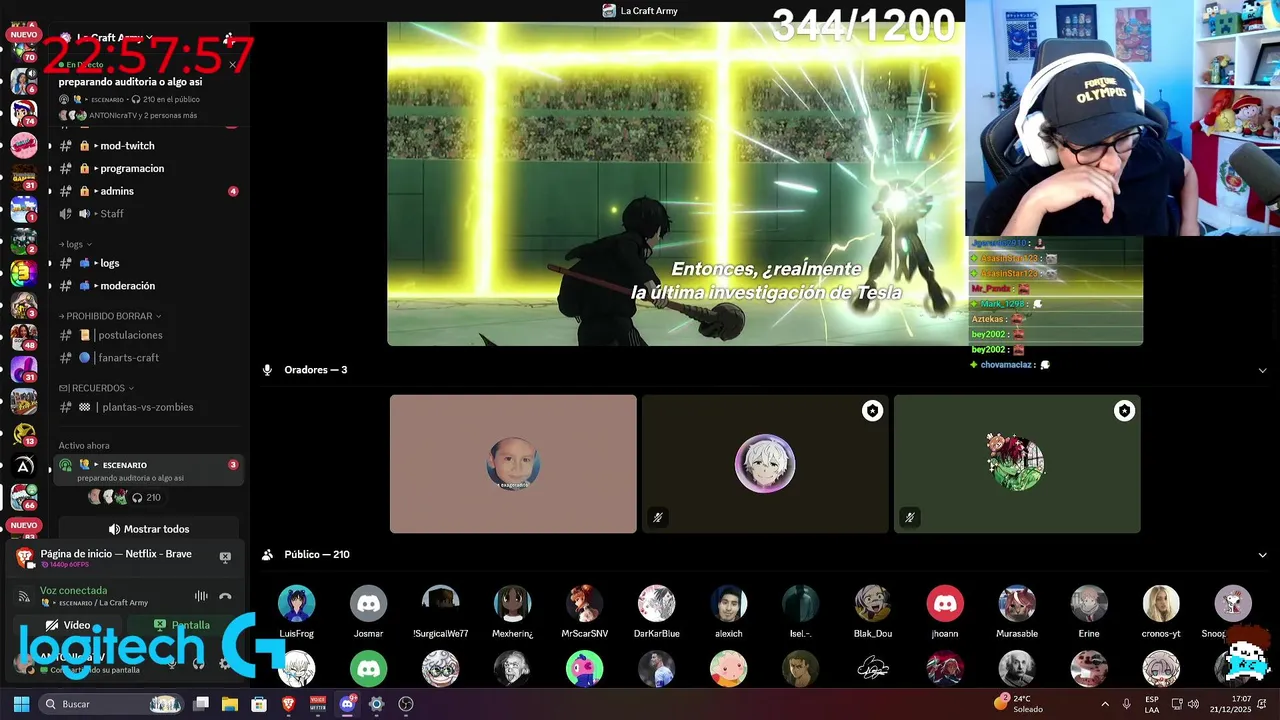Toggle the Pantalla screen share button
Image resolution: width=1280 pixels, height=720 pixels.
[x=181, y=625]
